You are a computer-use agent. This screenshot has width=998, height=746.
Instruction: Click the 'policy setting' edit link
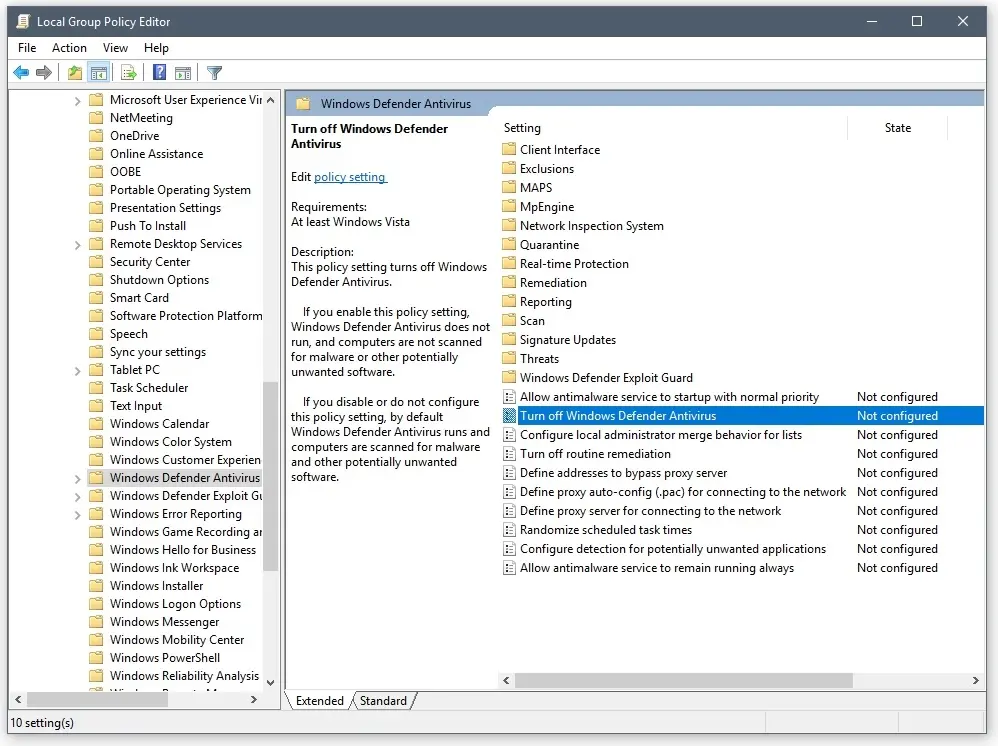[x=350, y=177]
